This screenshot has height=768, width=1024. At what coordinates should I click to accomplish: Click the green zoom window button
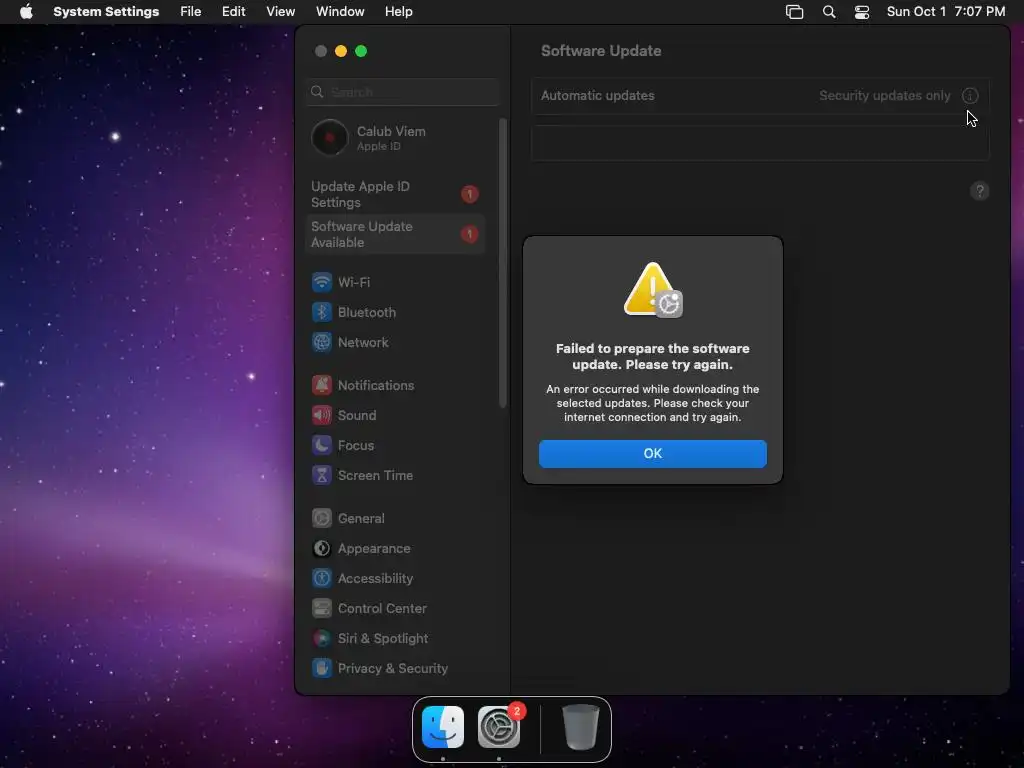[x=361, y=51]
